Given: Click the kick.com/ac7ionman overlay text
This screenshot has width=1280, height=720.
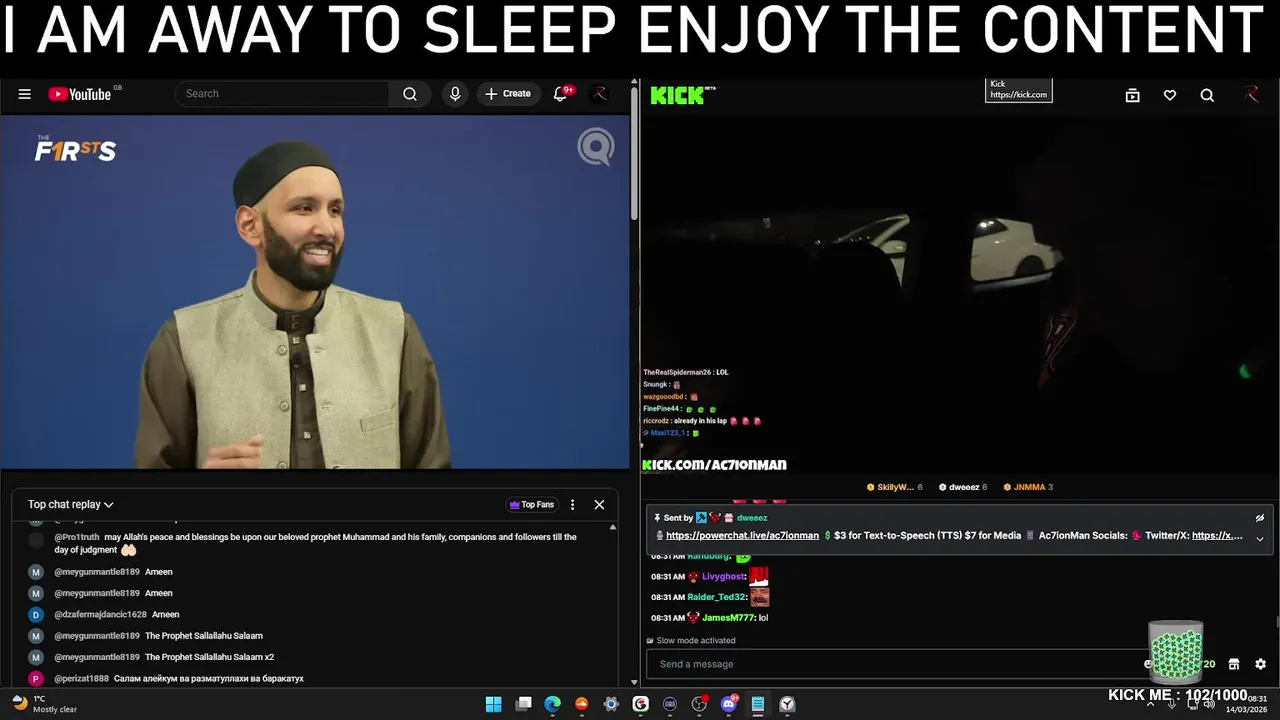Looking at the screenshot, I should 714,465.
